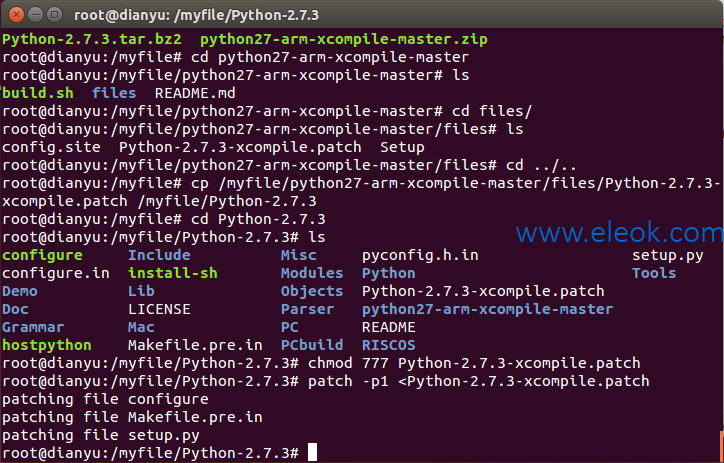This screenshot has height=463, width=724.
Task: Click the 'Include' directory name
Action: coord(159,255)
